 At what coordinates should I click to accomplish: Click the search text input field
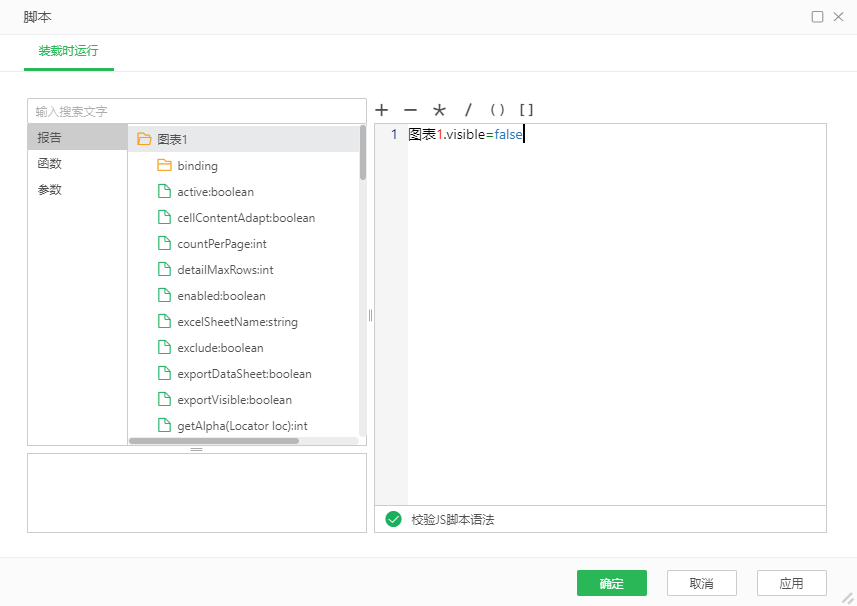(196, 111)
